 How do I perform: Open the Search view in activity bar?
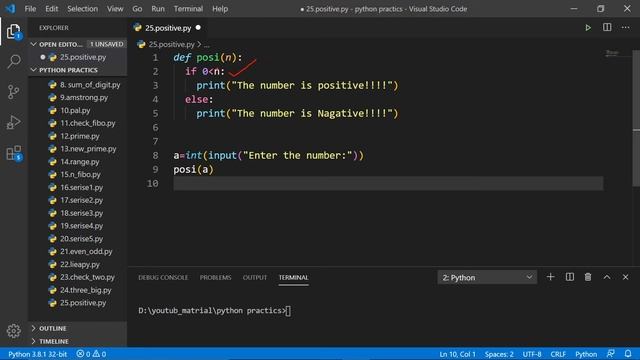[13, 62]
